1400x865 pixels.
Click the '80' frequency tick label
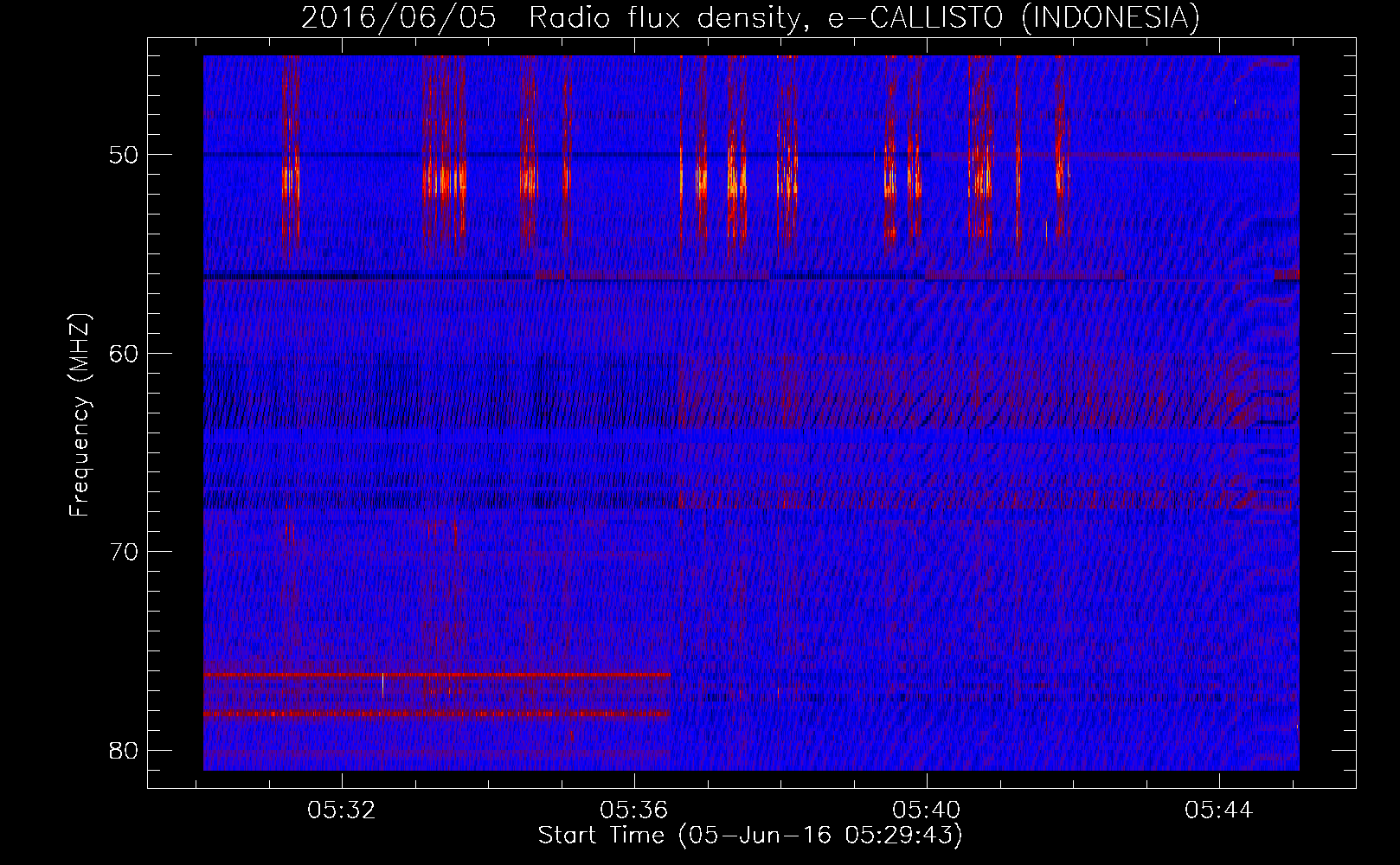125,750
